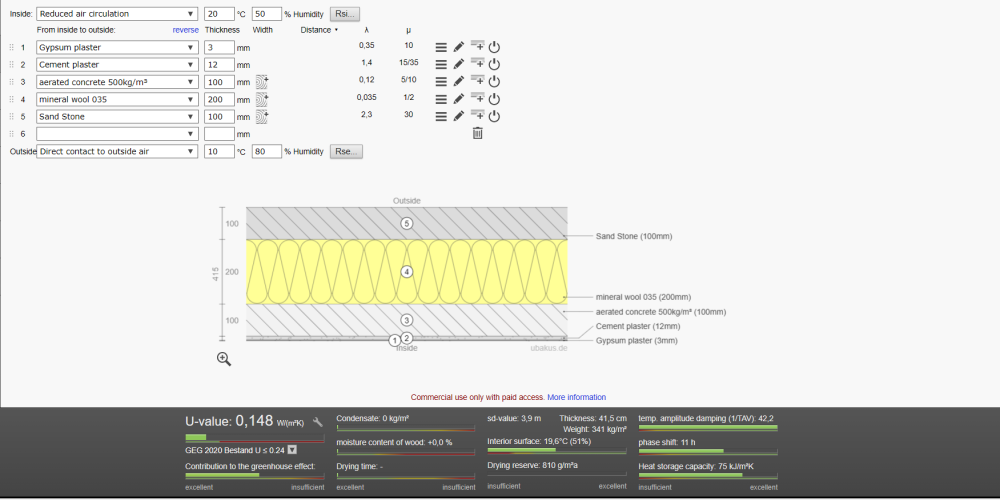The height and width of the screenshot is (500, 1000).
Task: Grab drag handle of layer 3
Action: click(x=11, y=82)
